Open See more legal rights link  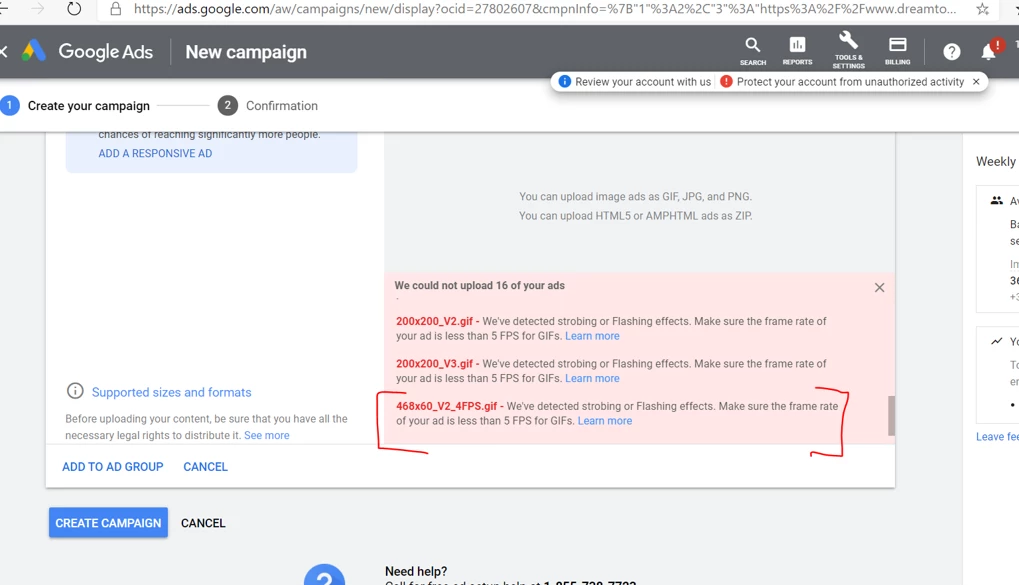tap(266, 435)
